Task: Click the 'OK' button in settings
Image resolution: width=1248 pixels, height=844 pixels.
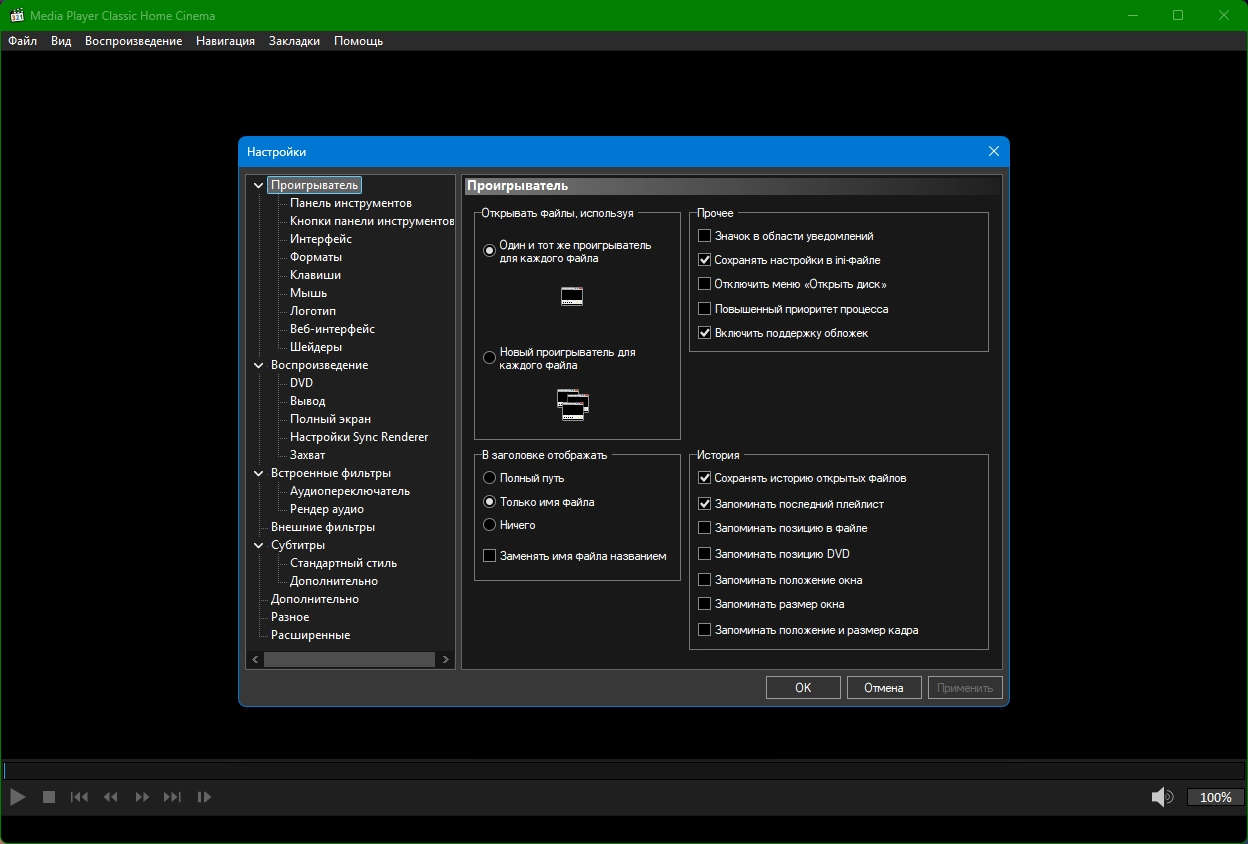Action: click(803, 688)
